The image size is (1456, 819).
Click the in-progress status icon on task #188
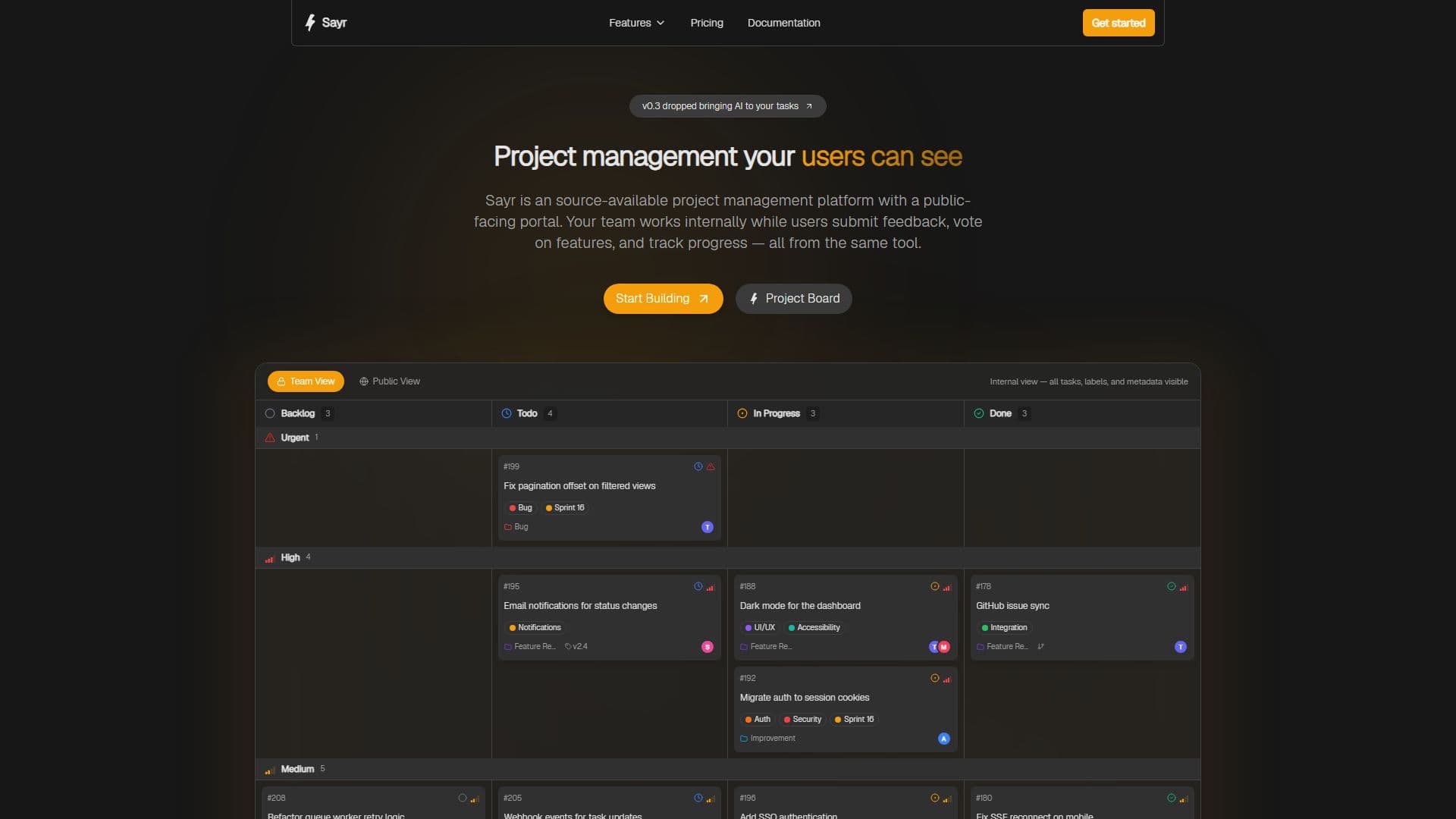(935, 587)
